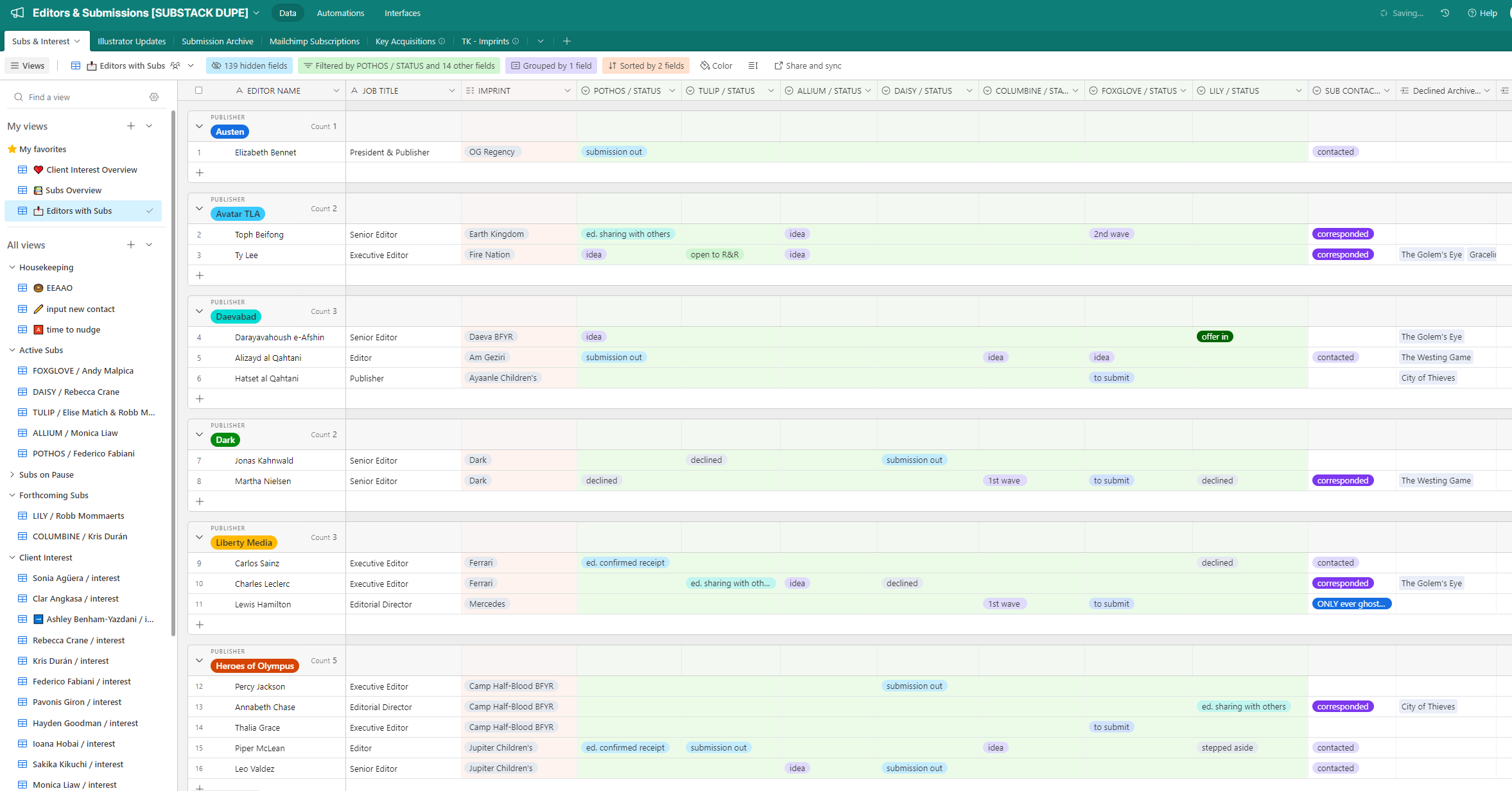
Task: Collapse the Daevabad publisher group
Action: pos(199,311)
